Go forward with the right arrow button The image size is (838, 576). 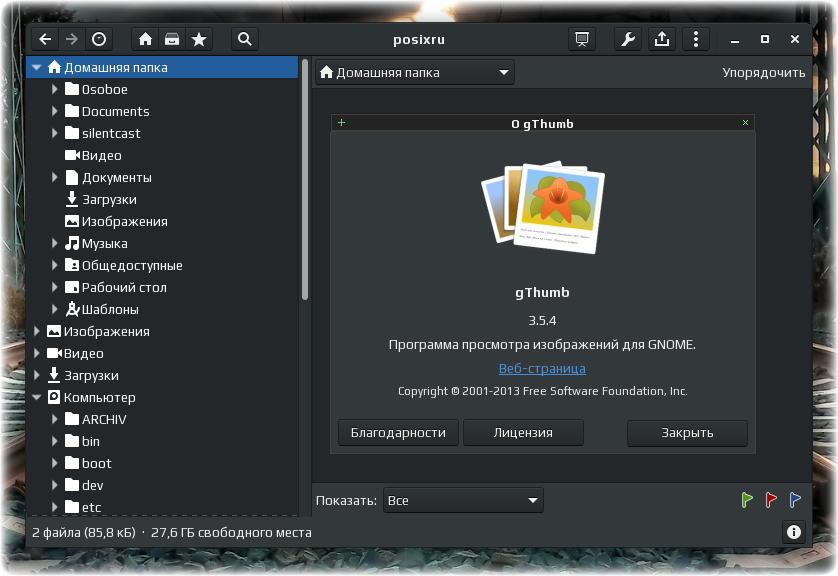72,39
